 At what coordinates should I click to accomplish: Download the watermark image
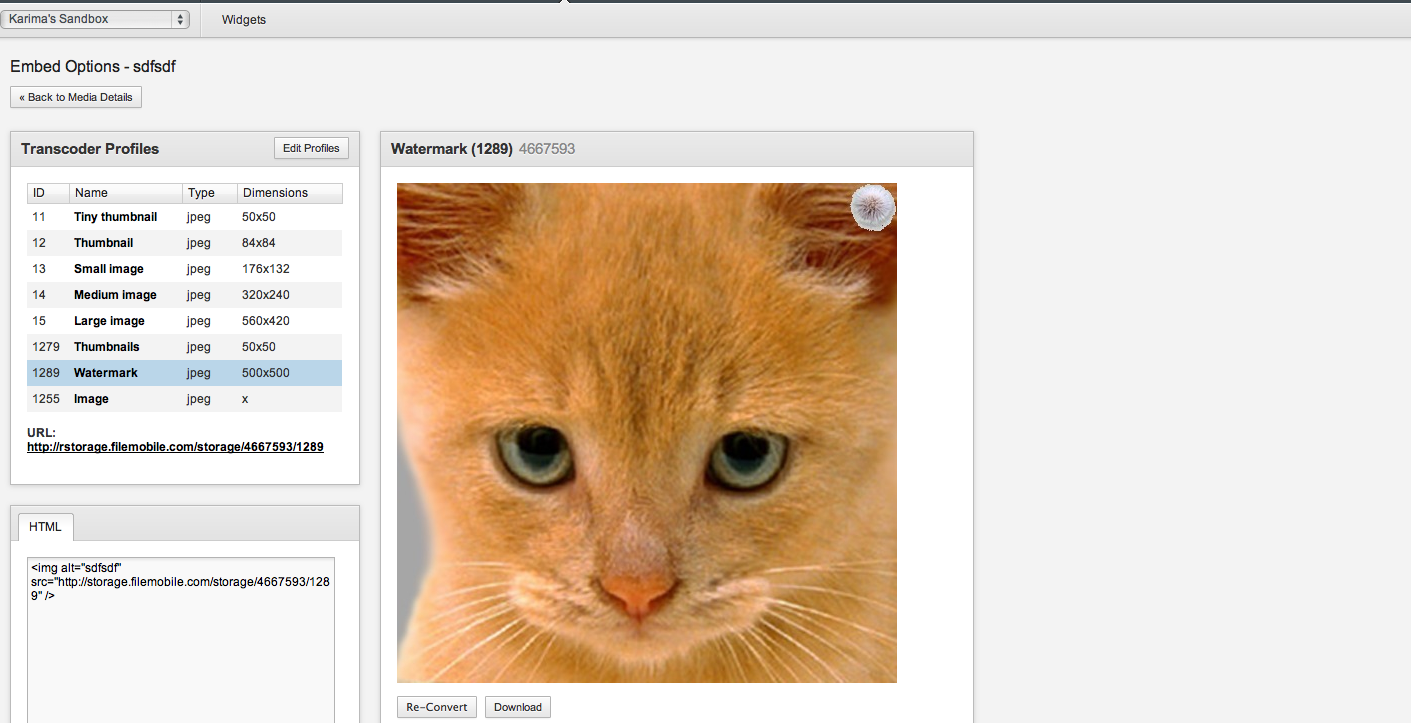[518, 707]
